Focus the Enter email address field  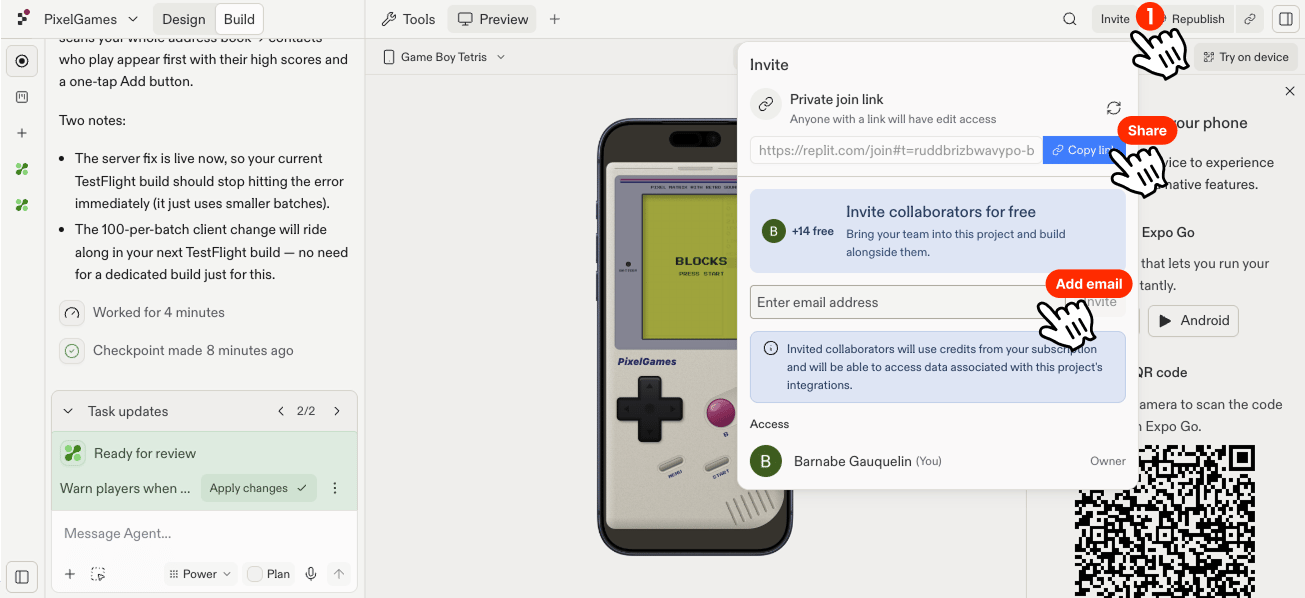pyautogui.click(x=905, y=302)
